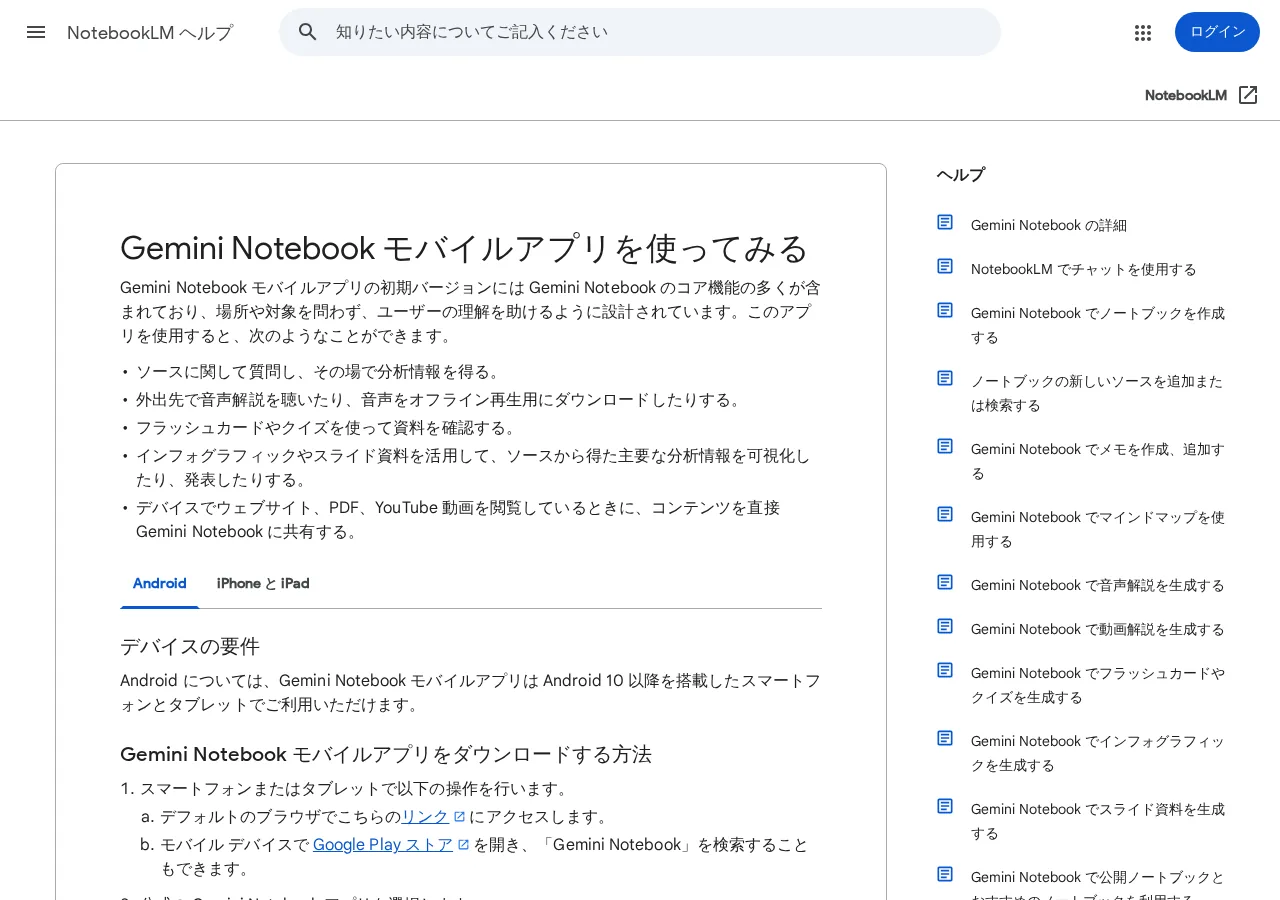Click the page title Gemini Notebook モバイルアプリを使ってみる

pyautogui.click(x=464, y=248)
